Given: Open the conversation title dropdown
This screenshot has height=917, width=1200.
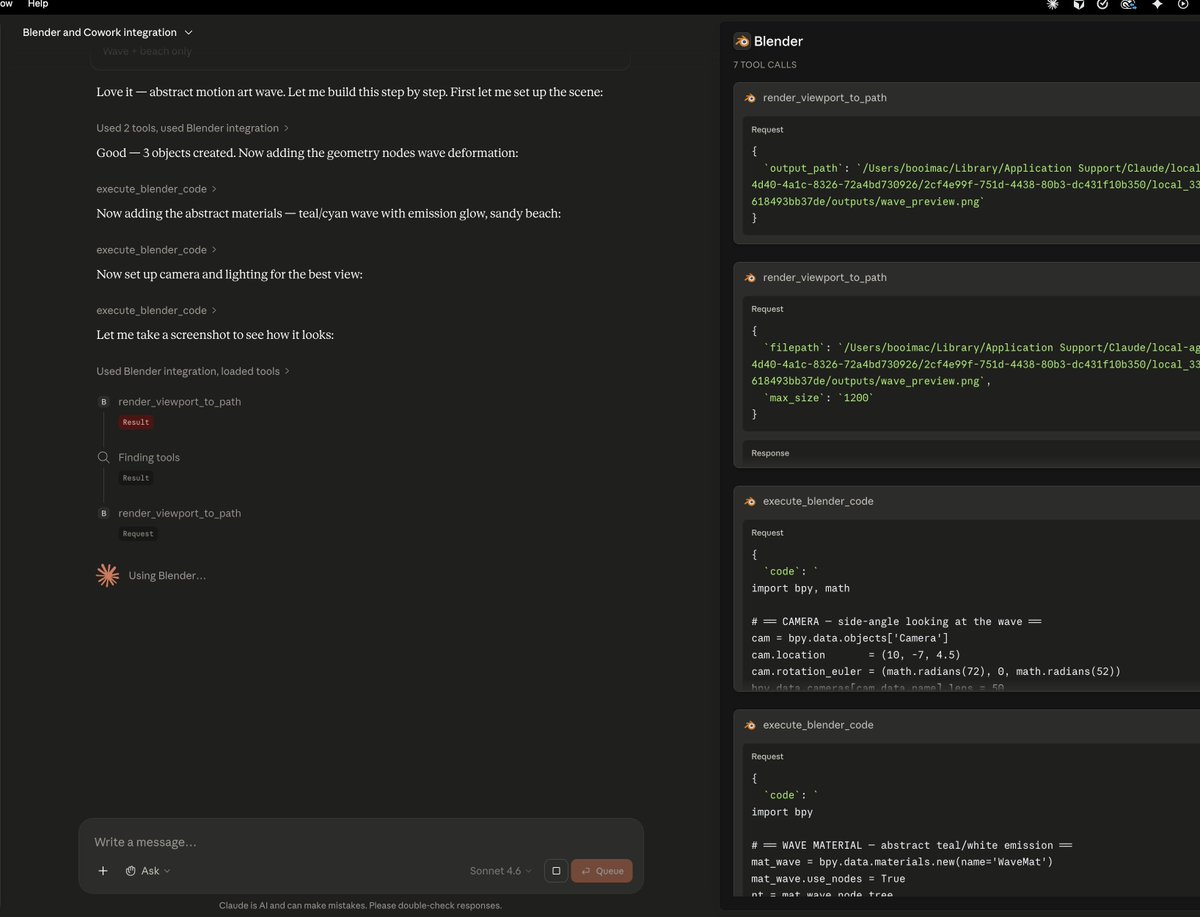Looking at the screenshot, I should (108, 32).
